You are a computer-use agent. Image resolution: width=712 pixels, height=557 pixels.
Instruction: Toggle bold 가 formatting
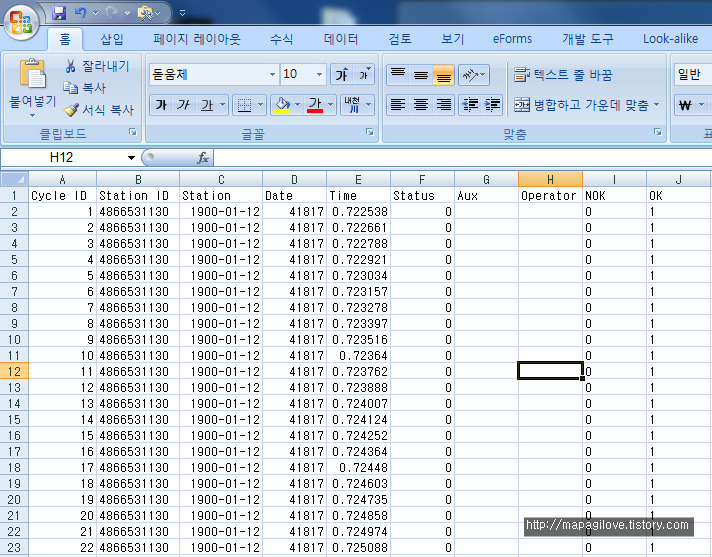tap(161, 105)
